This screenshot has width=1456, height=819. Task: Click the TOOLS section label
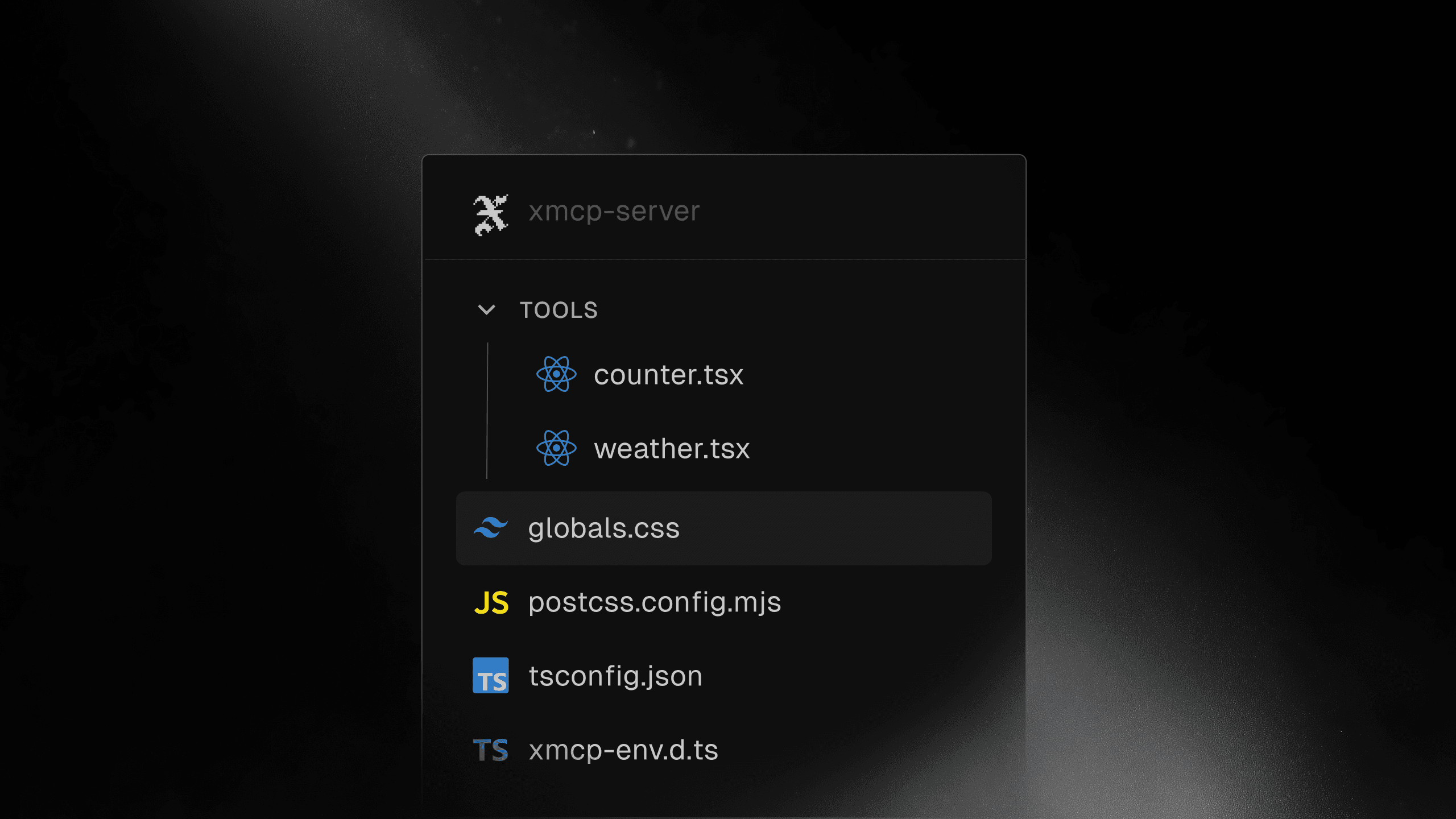[559, 311]
